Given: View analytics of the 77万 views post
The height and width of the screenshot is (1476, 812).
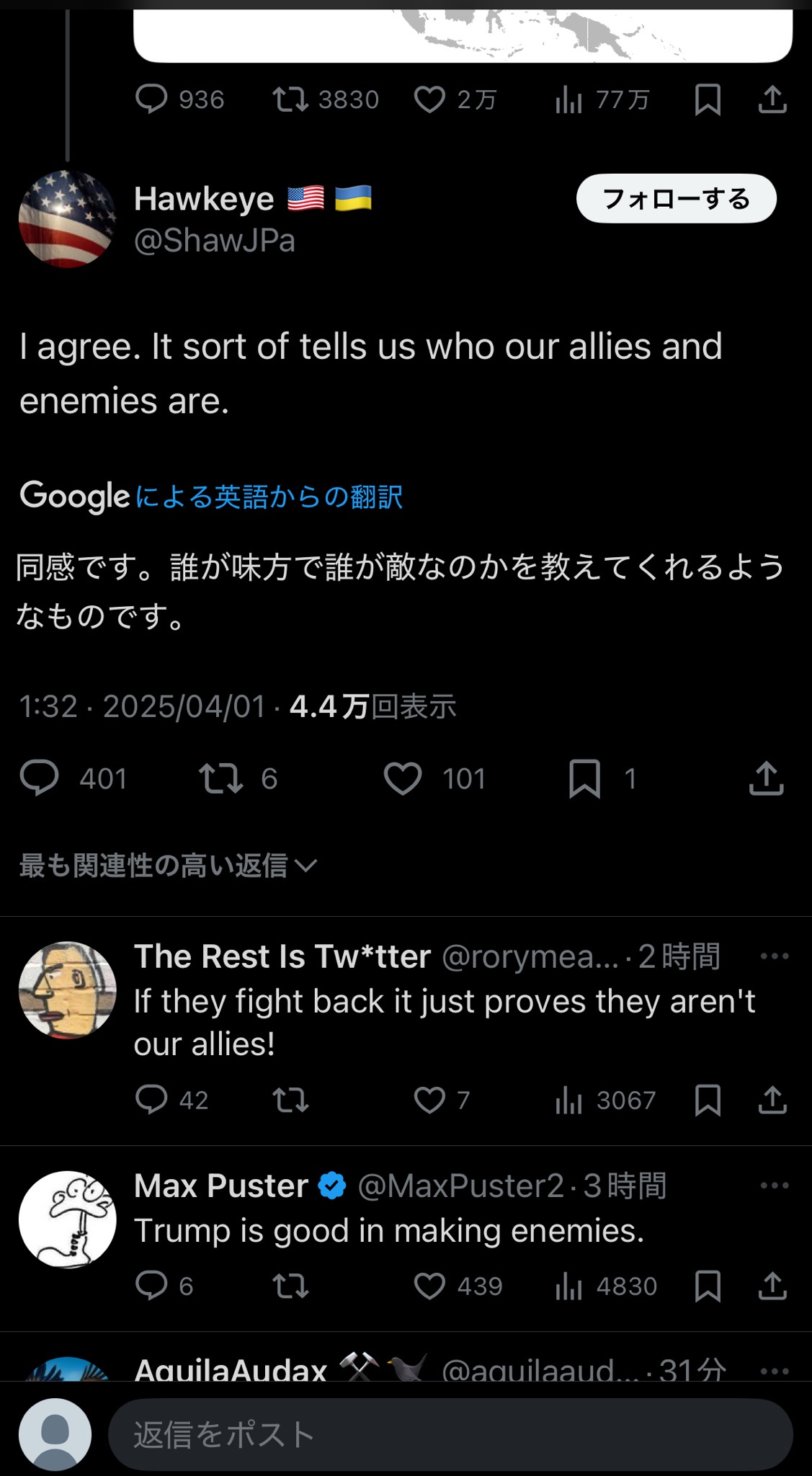Looking at the screenshot, I should [x=569, y=99].
